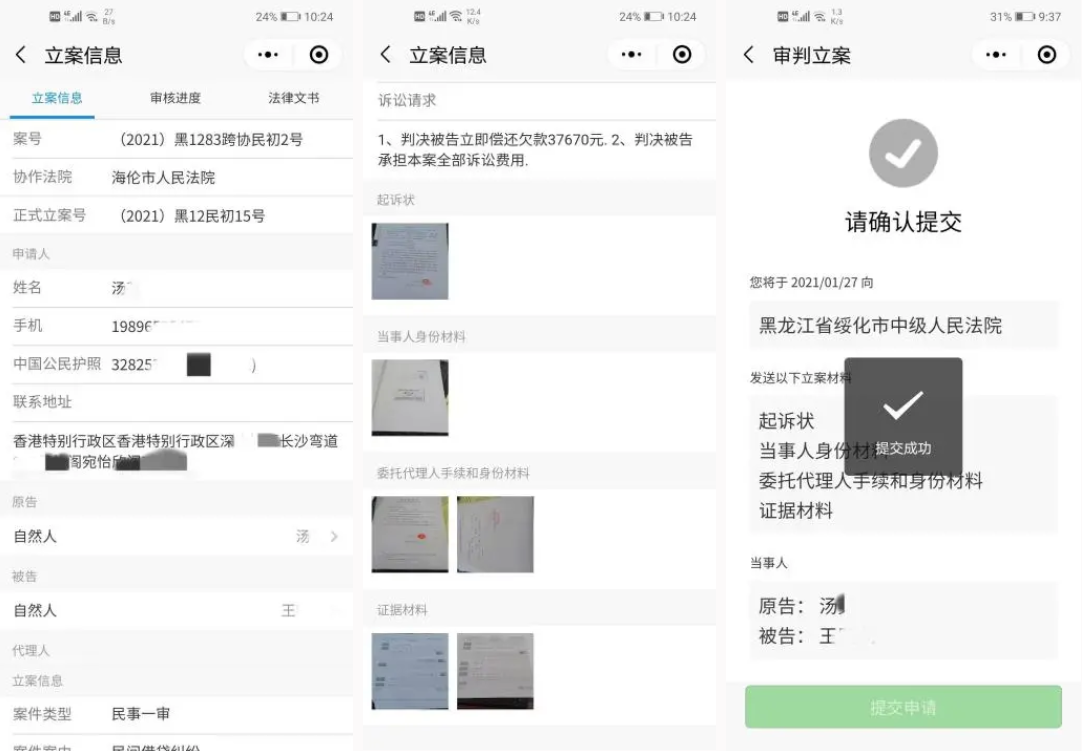
Task: Tap the circular target icon on the 审判立案 screen
Action: 1047,55
